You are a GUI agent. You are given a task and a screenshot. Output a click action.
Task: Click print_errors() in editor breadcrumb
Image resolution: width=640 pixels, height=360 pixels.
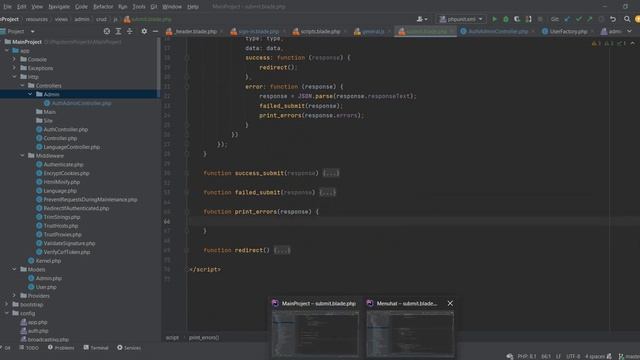(204, 338)
